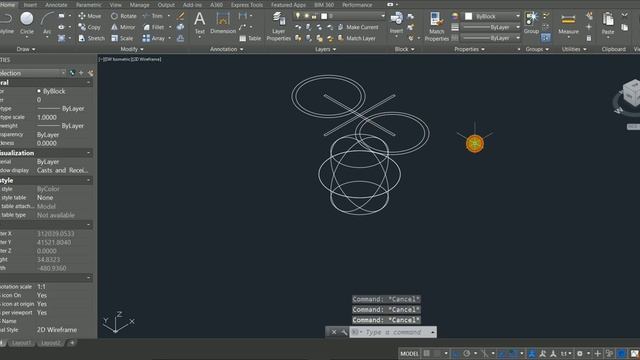The width and height of the screenshot is (640, 360).
Task: Open annotation scale 1:1 in status bar
Action: pos(566,353)
